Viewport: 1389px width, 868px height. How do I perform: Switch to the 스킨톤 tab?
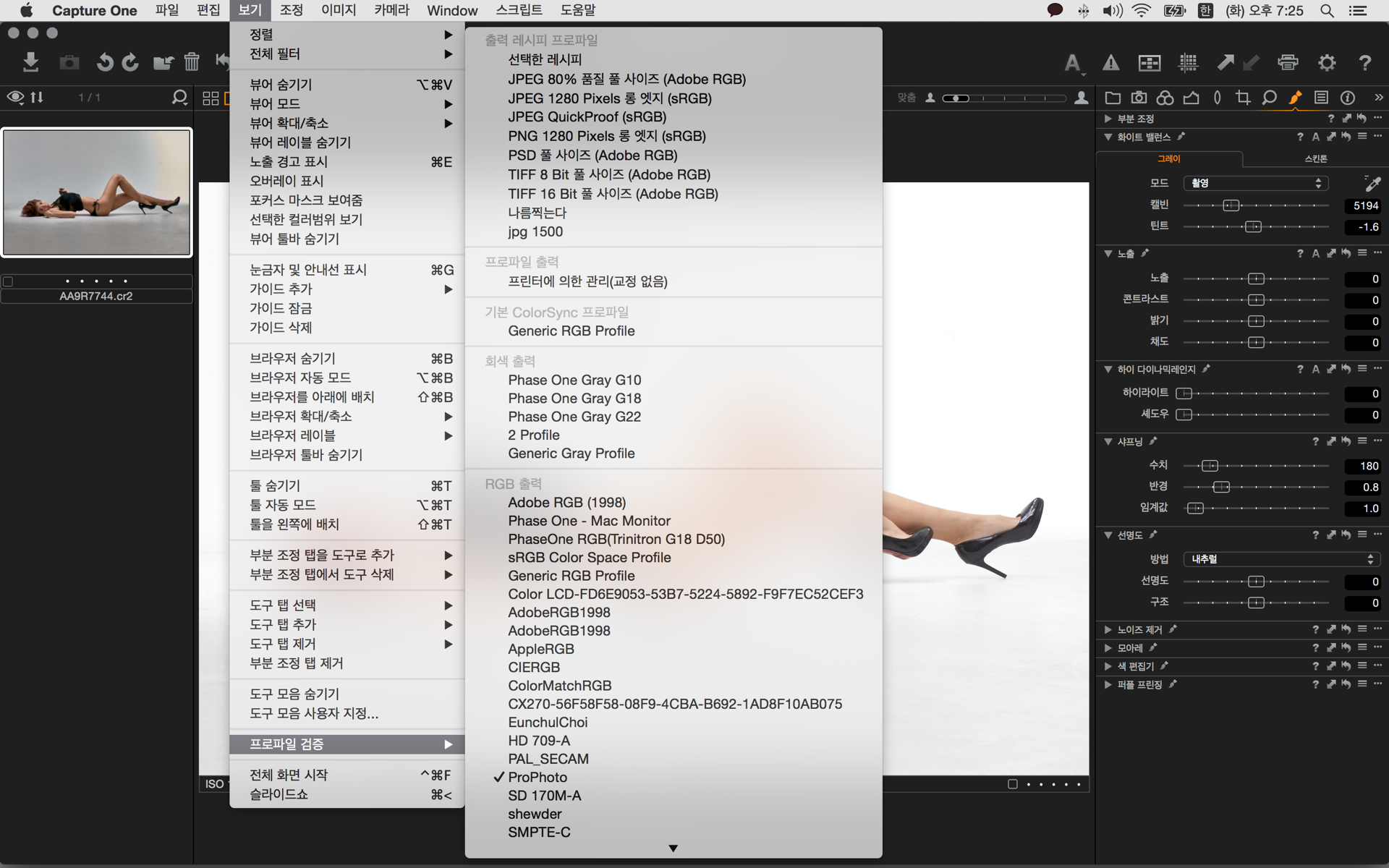coord(1314,158)
